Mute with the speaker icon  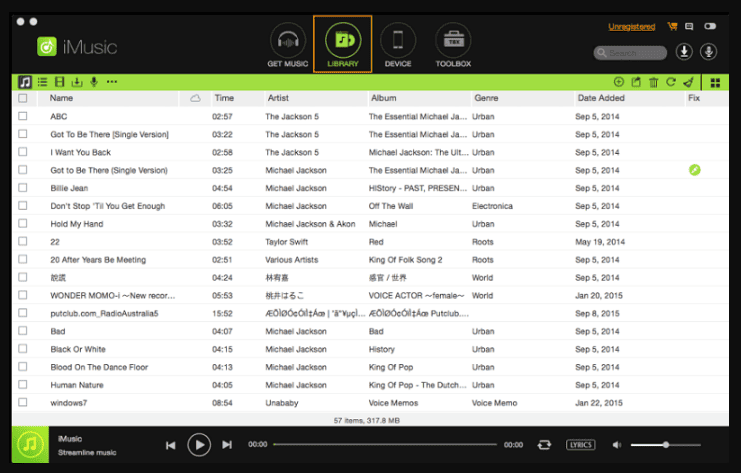(616, 445)
